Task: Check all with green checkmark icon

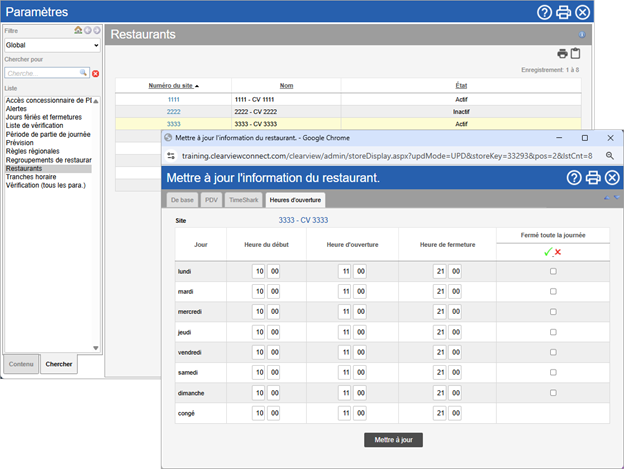Action: [548, 252]
